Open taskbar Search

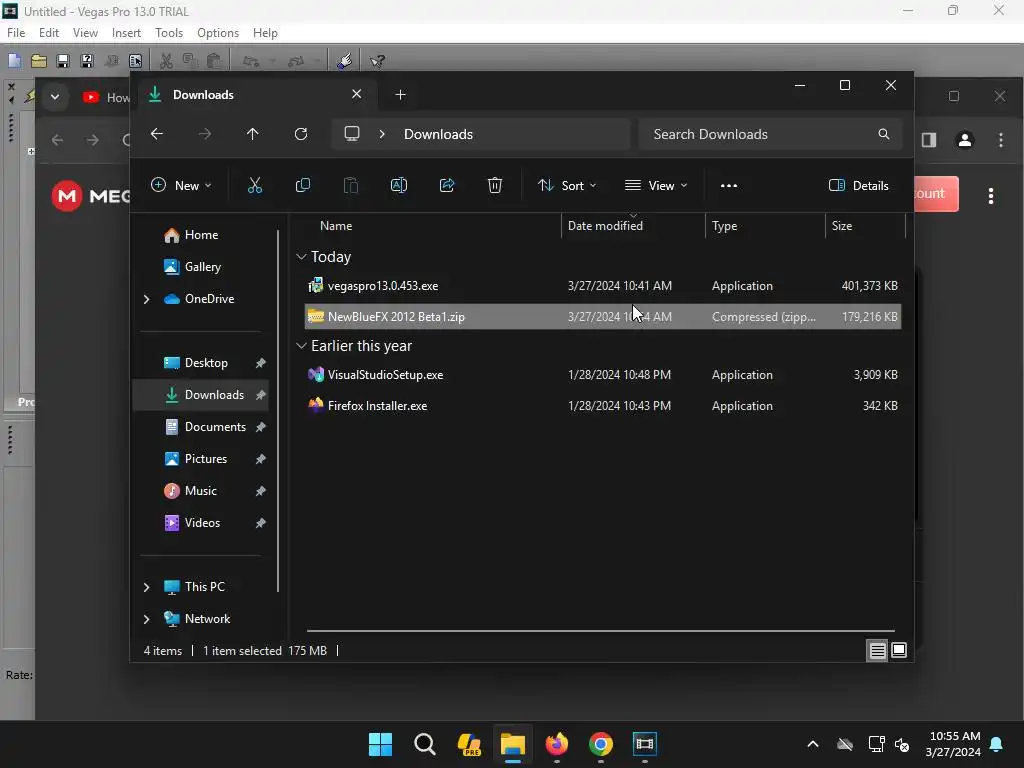[424, 744]
